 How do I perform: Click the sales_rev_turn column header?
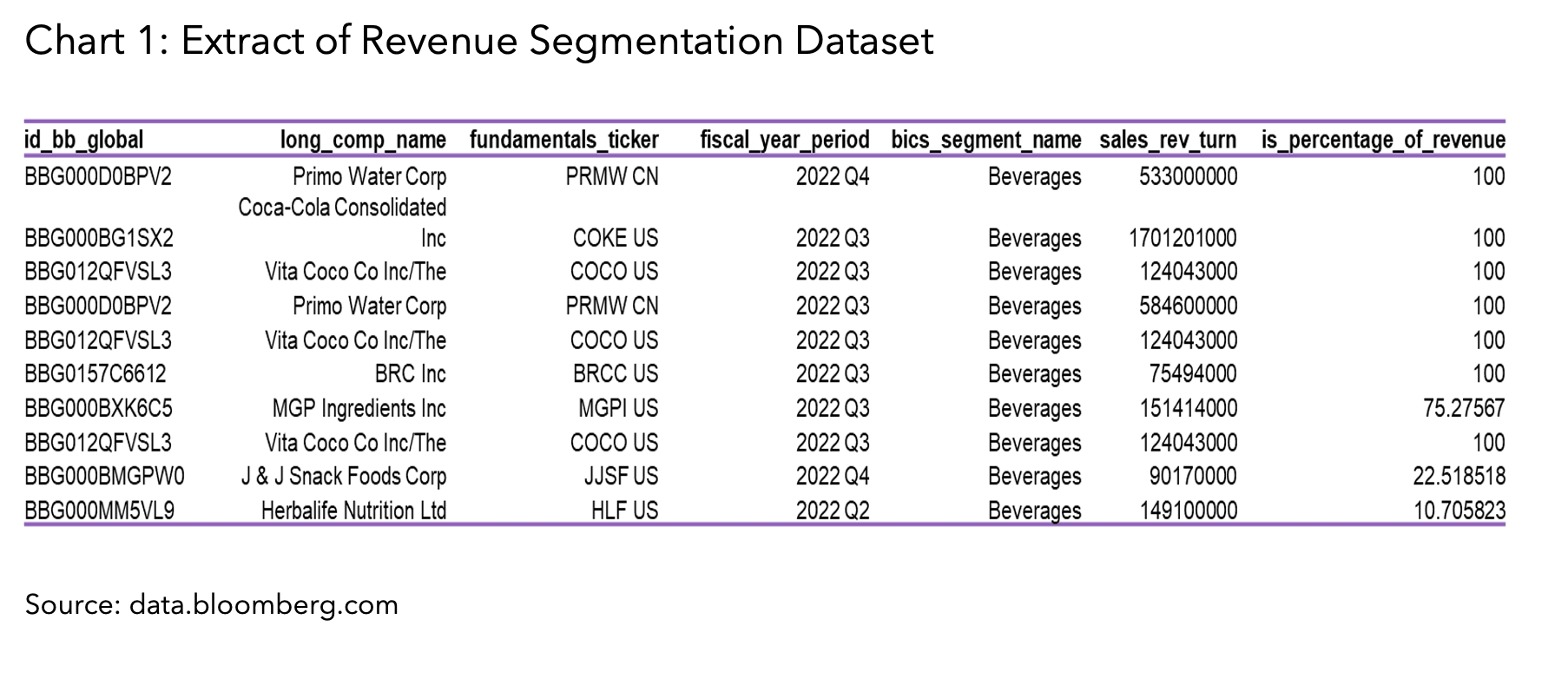click(1168, 140)
